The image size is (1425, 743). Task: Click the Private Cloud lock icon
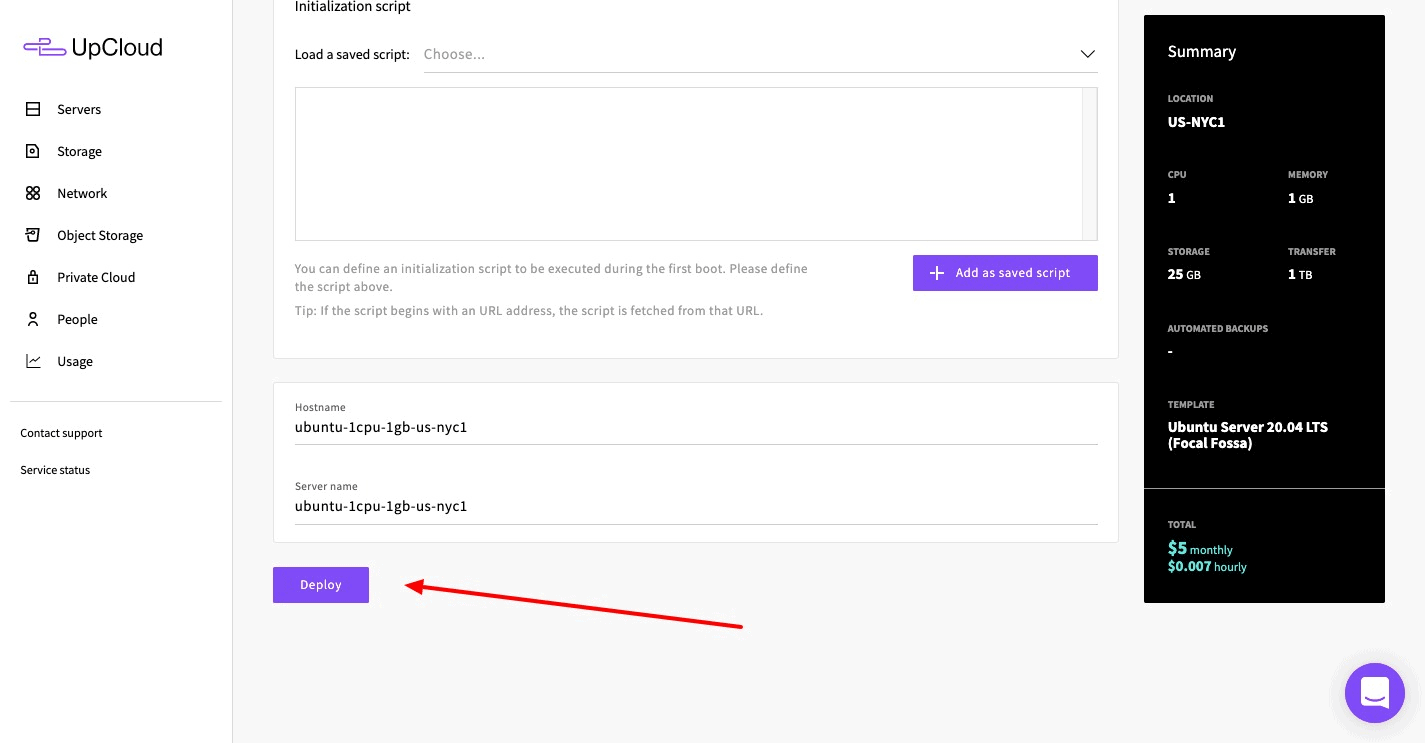(x=33, y=277)
